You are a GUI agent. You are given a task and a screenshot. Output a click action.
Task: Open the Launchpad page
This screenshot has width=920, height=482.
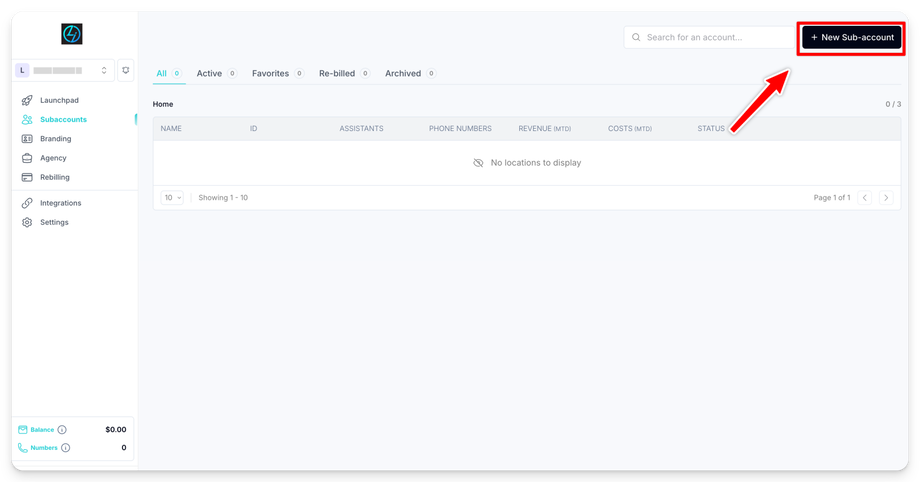[x=59, y=100]
